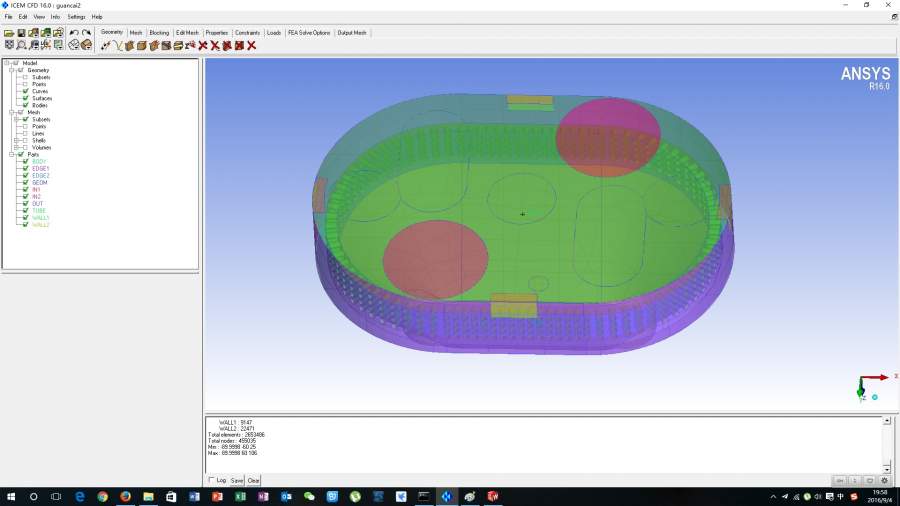Uncheck the Bodies geometry checkbox
Viewport: 900px width, 506px height.
25,105
